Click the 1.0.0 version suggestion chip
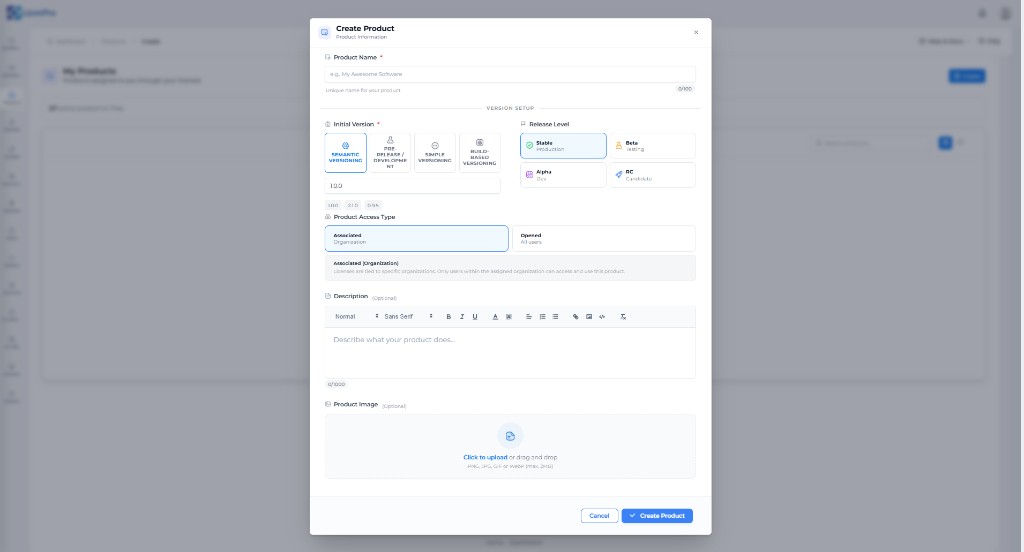 click(x=333, y=205)
